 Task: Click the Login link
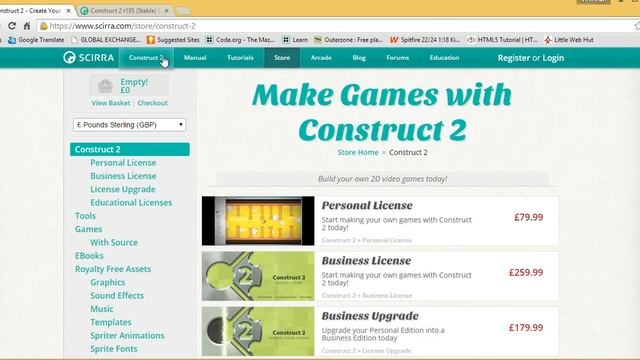tap(553, 58)
